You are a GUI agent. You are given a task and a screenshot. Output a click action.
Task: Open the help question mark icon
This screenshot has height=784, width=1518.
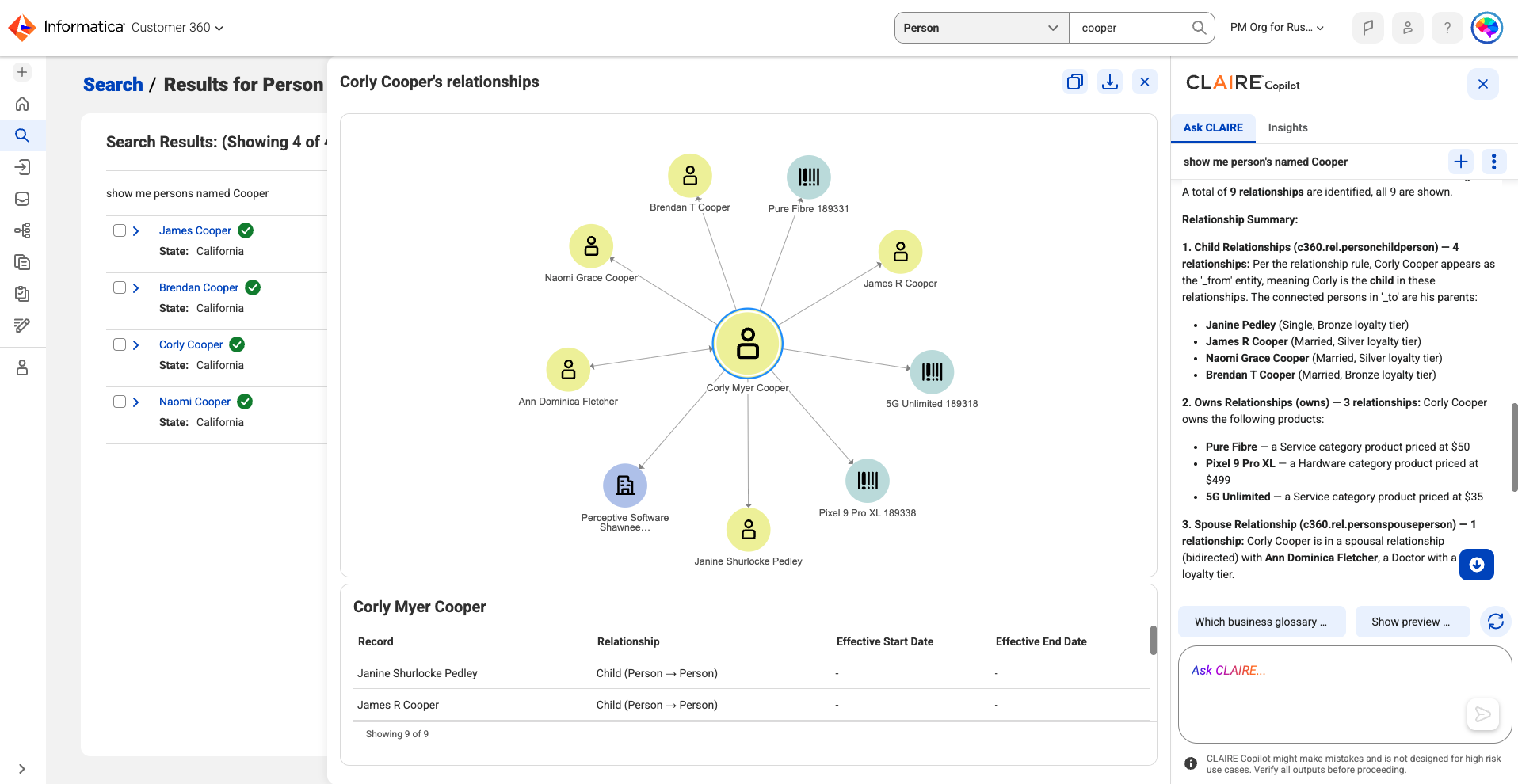pos(1447,28)
